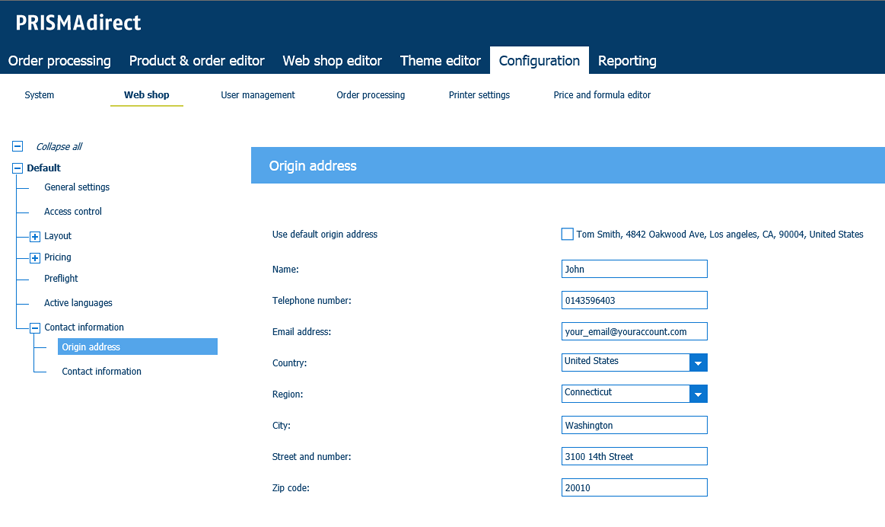Expand the Layout tree node
Viewport: 885px width, 527px height.
(35, 236)
